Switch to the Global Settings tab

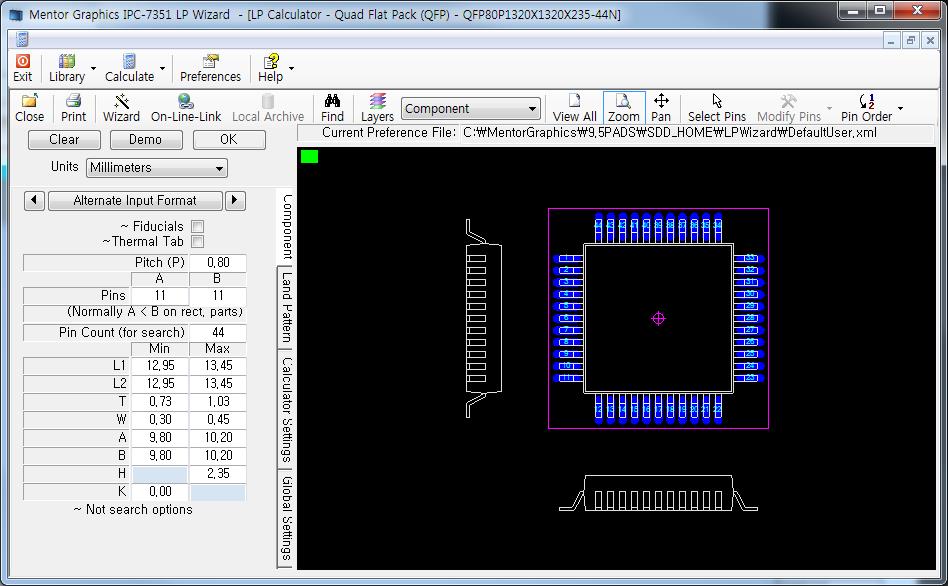pyautogui.click(x=286, y=518)
